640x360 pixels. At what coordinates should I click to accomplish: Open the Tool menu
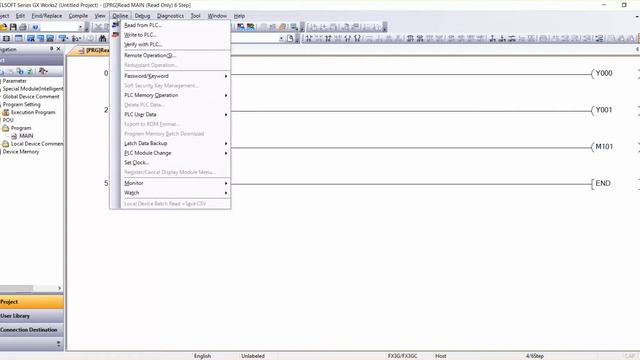(196, 16)
